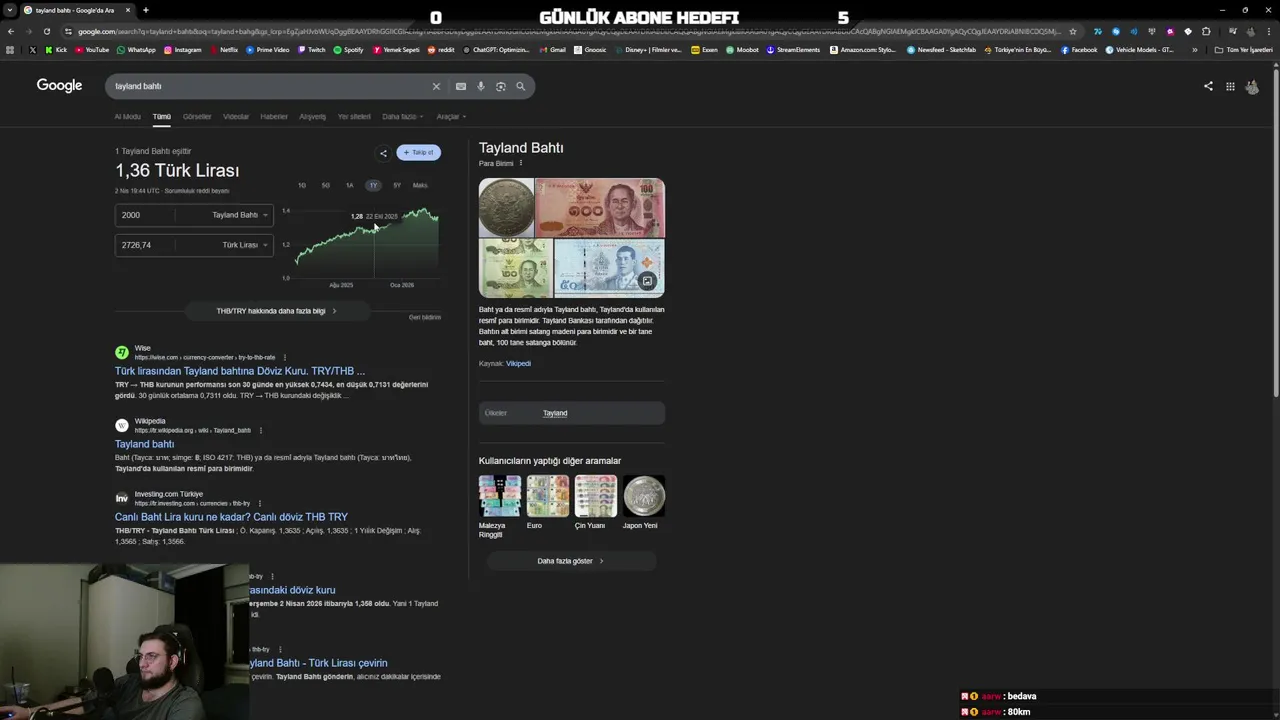Select the Maks chart range

click(420, 185)
